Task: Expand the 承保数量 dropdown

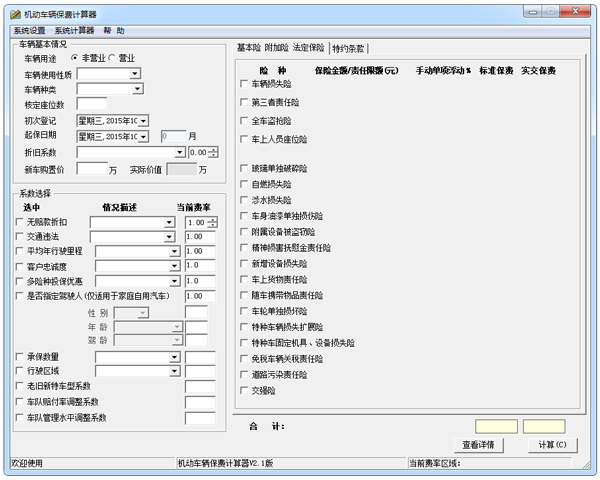Action: pyautogui.click(x=174, y=357)
